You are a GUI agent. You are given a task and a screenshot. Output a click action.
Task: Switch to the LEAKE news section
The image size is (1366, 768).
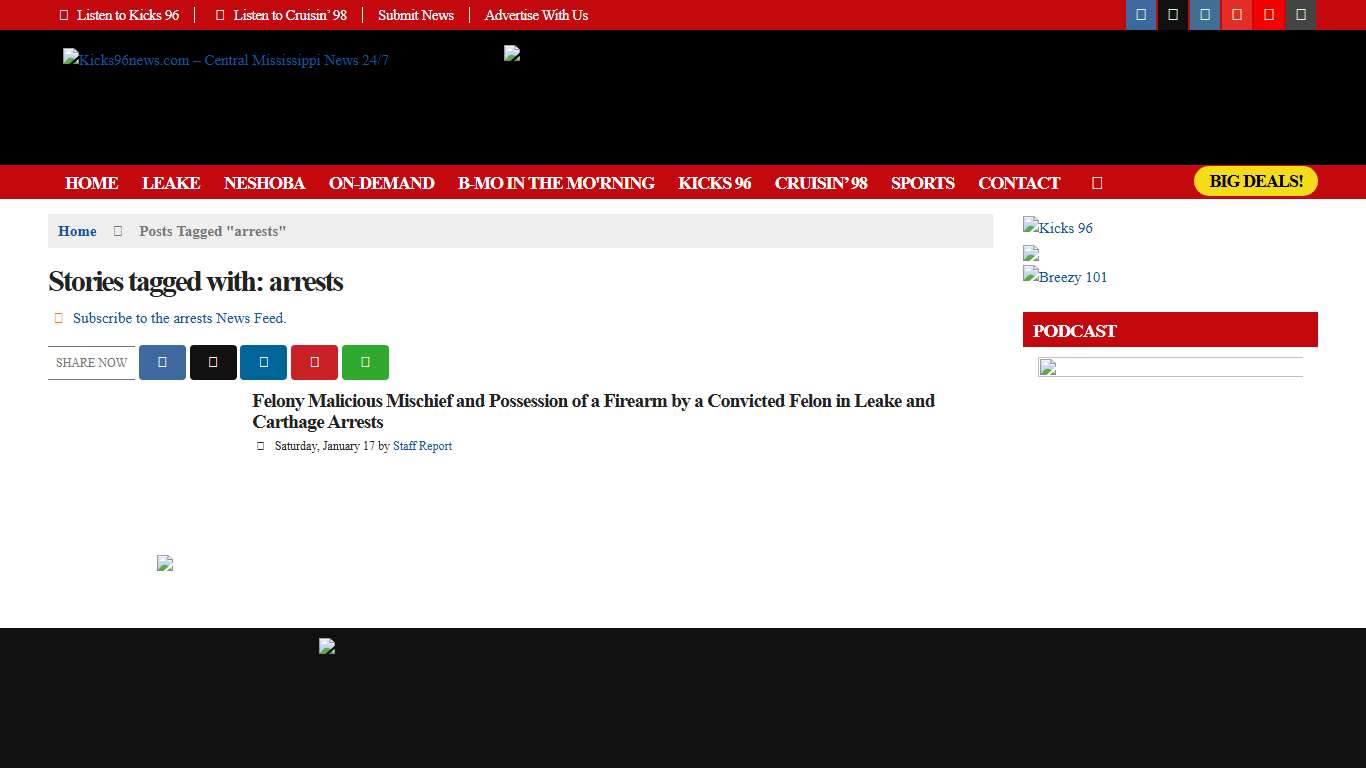pyautogui.click(x=171, y=183)
